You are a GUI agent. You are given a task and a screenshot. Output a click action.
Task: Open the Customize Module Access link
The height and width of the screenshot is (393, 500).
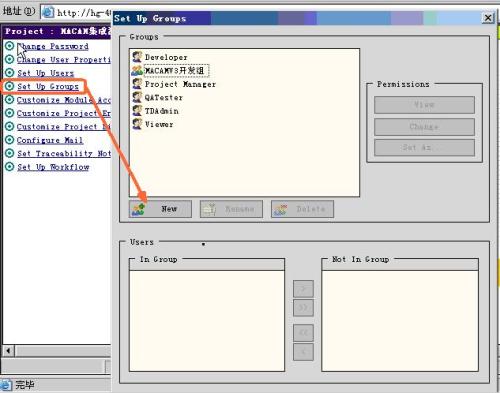[x=64, y=100]
